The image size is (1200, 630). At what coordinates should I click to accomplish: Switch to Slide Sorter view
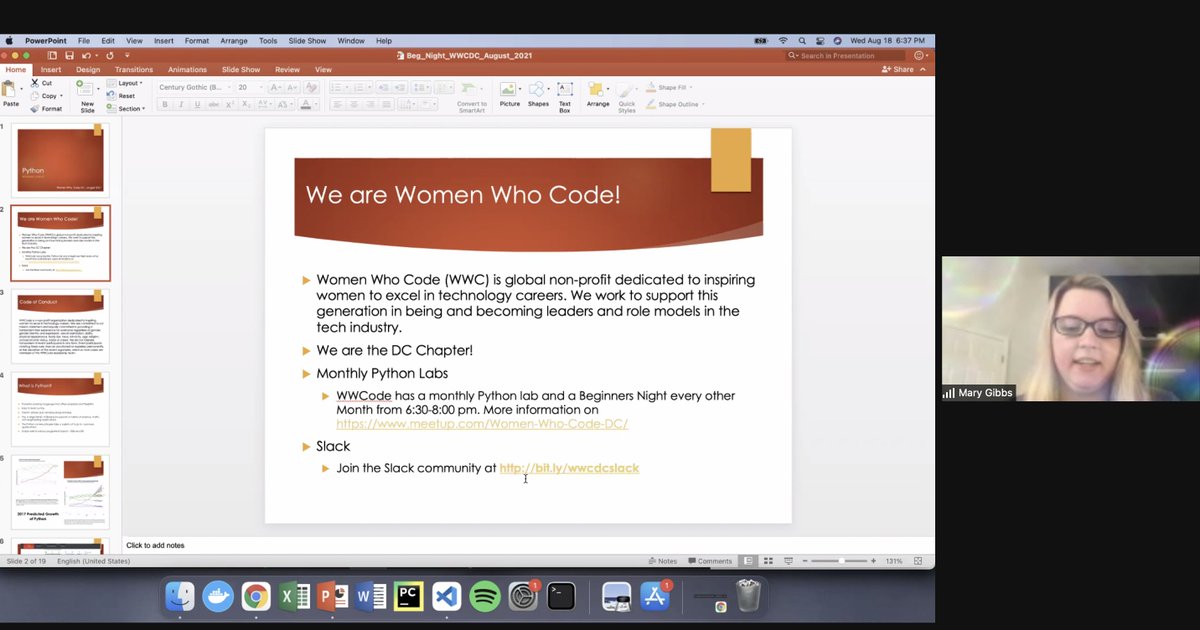click(x=767, y=561)
